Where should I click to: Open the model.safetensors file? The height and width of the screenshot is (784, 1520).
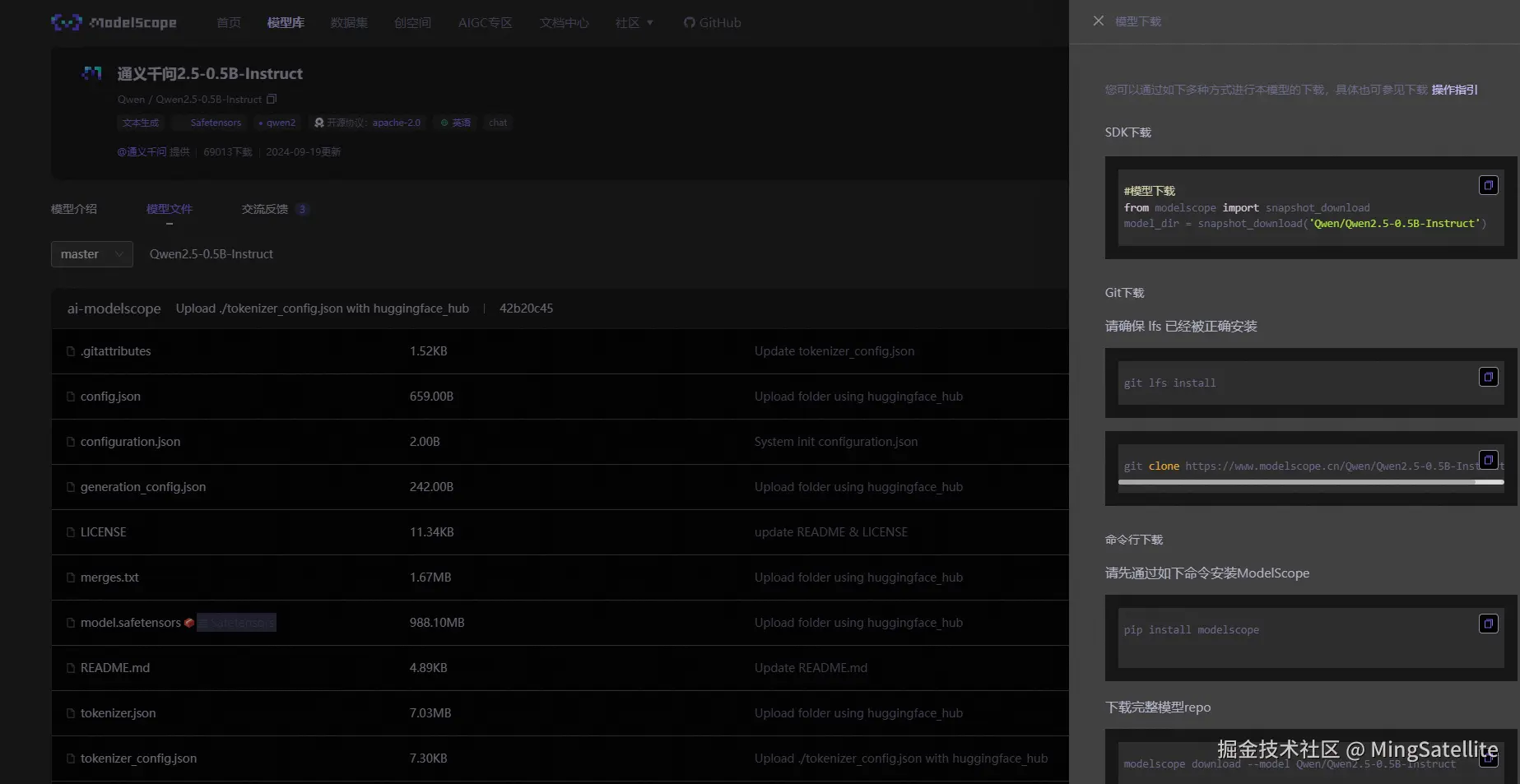tap(131, 623)
